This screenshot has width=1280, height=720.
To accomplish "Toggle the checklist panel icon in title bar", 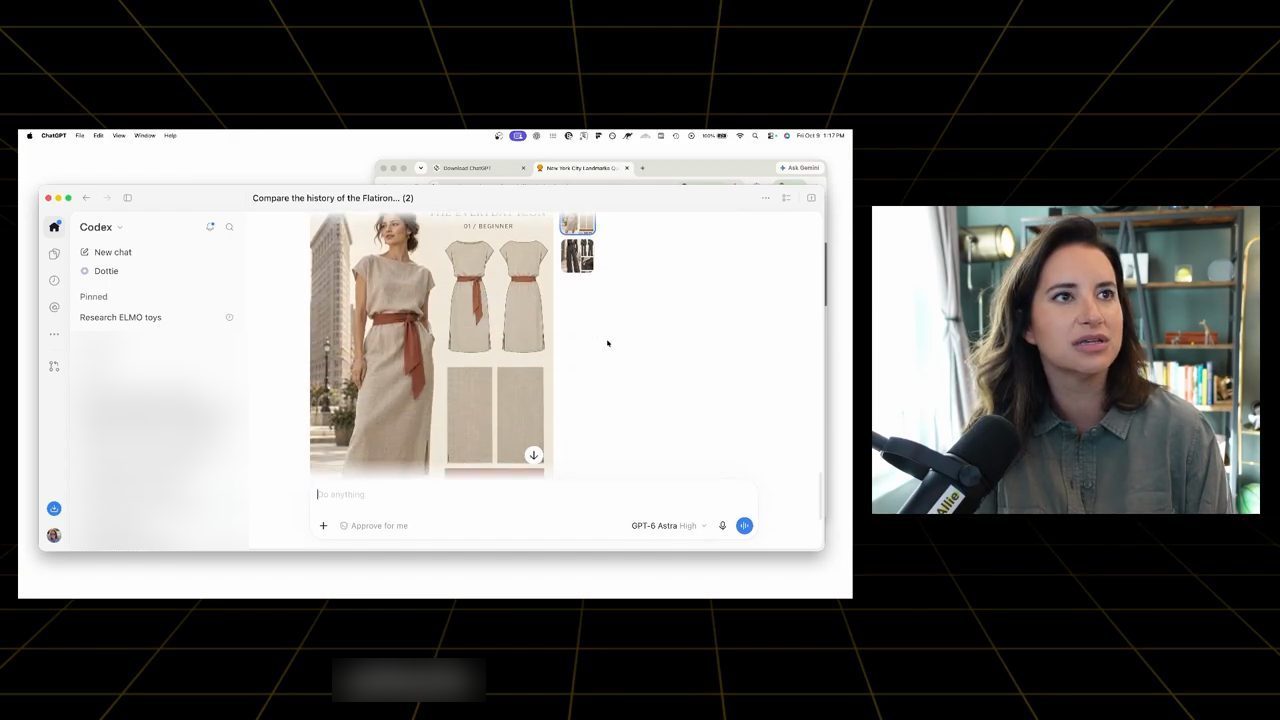I will (x=786, y=198).
